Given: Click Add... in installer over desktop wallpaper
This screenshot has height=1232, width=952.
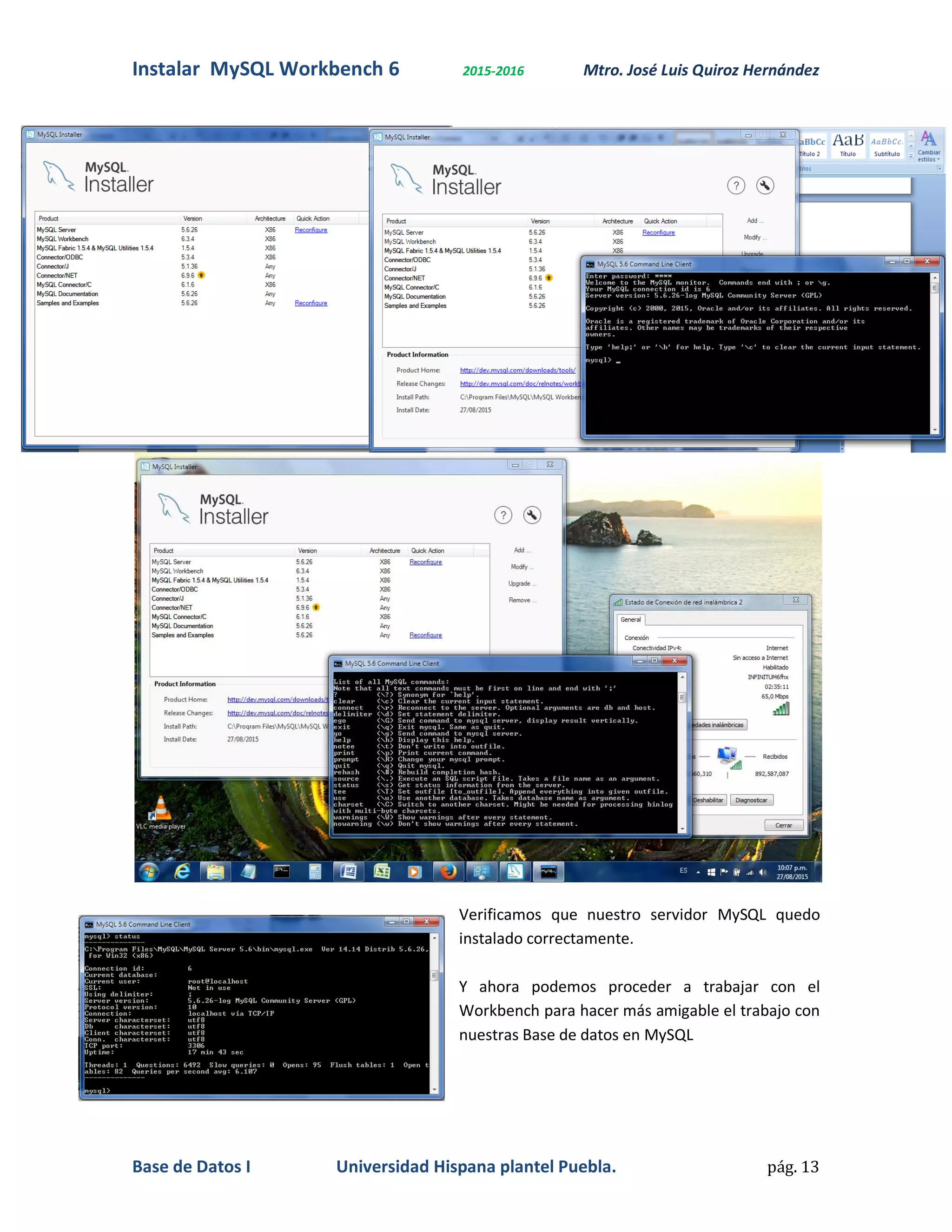Looking at the screenshot, I should [522, 550].
